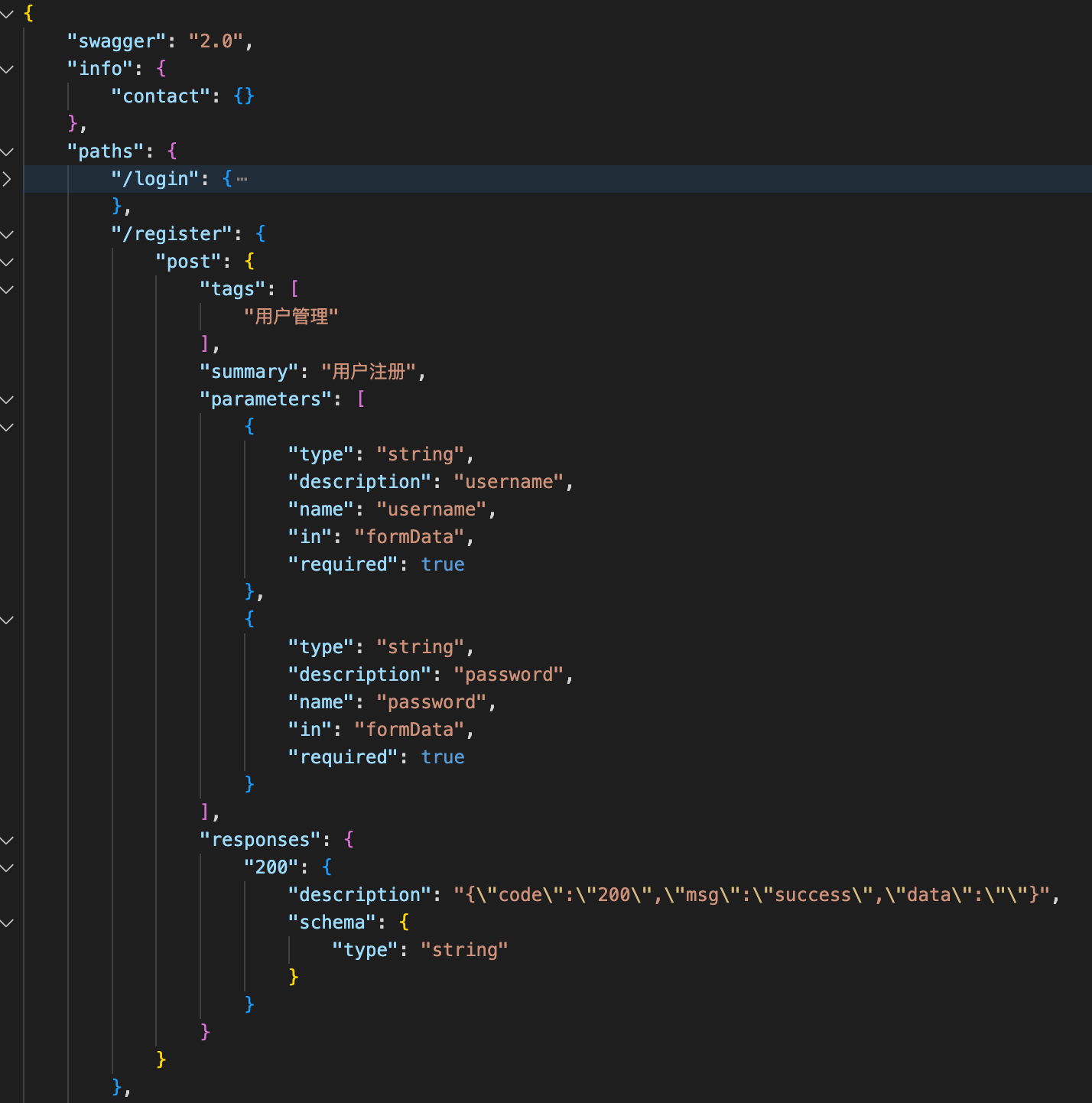Image resolution: width=1092 pixels, height=1103 pixels.
Task: Click the "用户管理" tag string
Action: 291,317
